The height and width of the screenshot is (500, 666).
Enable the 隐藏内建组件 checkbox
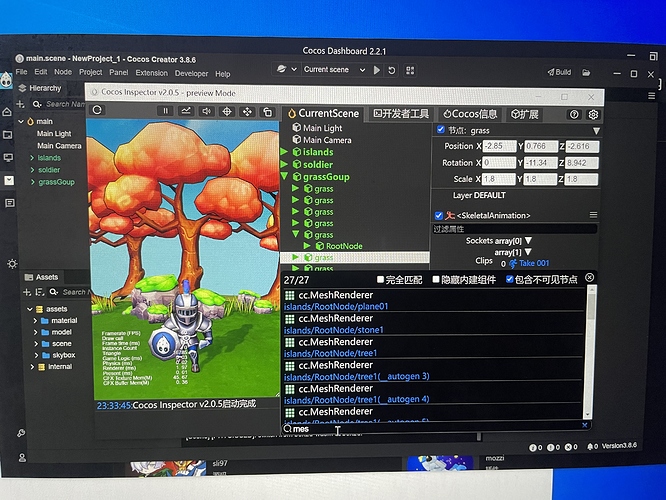[436, 280]
